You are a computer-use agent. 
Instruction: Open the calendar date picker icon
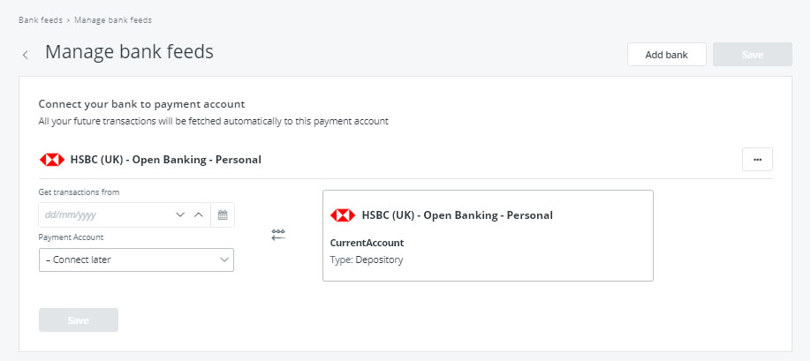click(x=223, y=215)
